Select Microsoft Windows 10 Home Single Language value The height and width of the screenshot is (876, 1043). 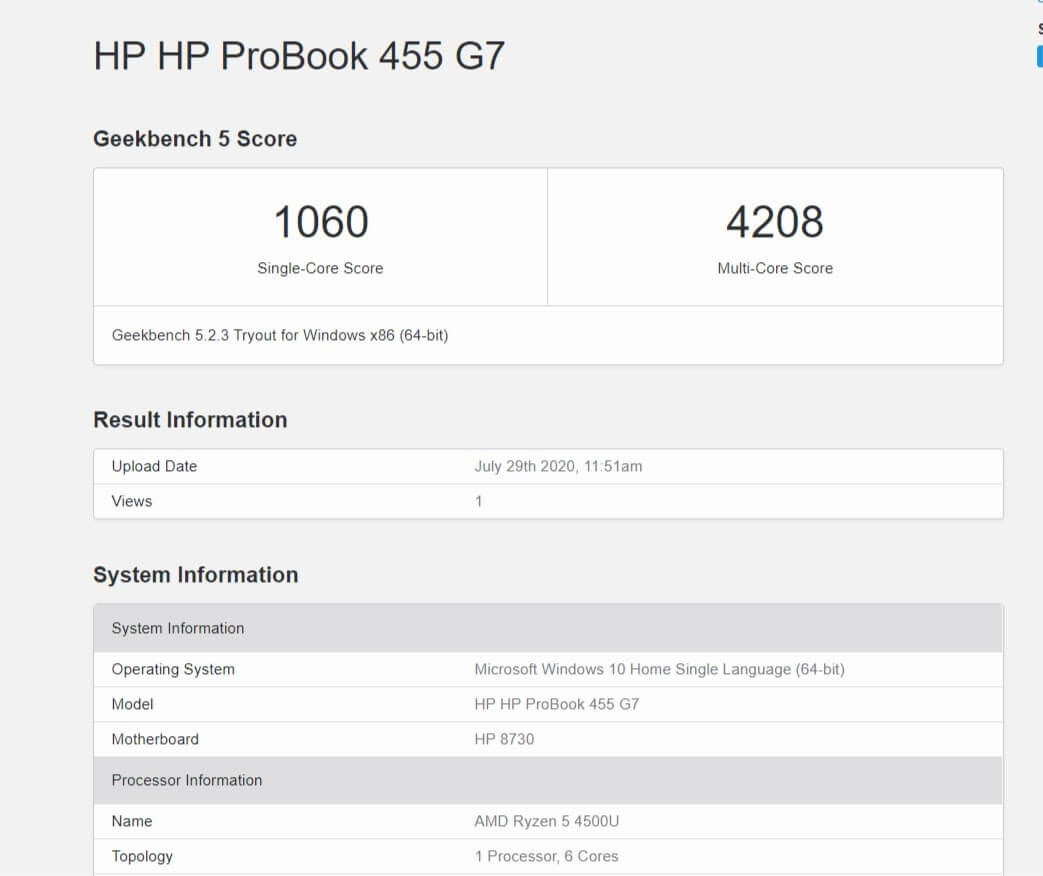click(x=659, y=669)
